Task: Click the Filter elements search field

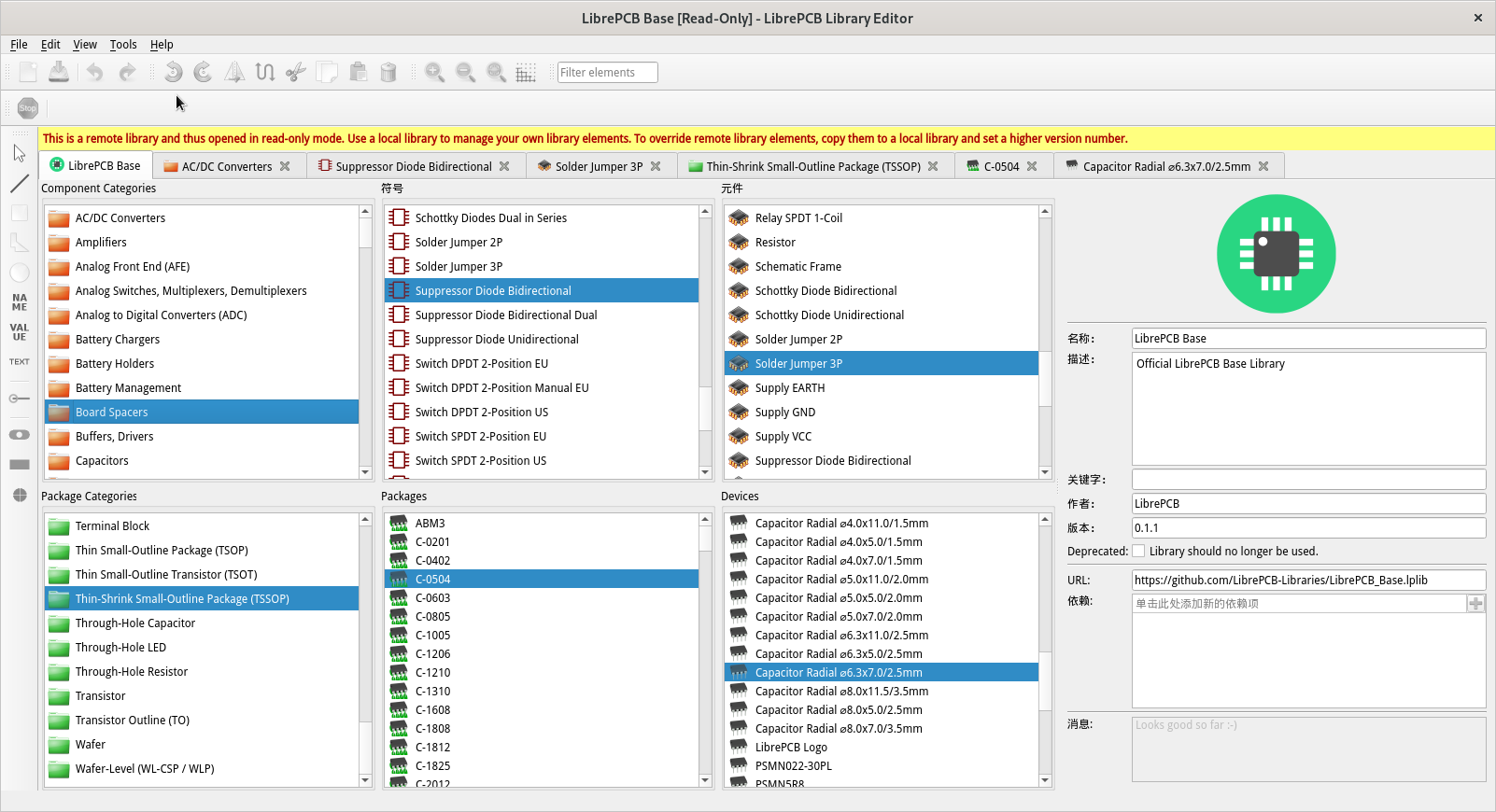Action: click(x=607, y=73)
